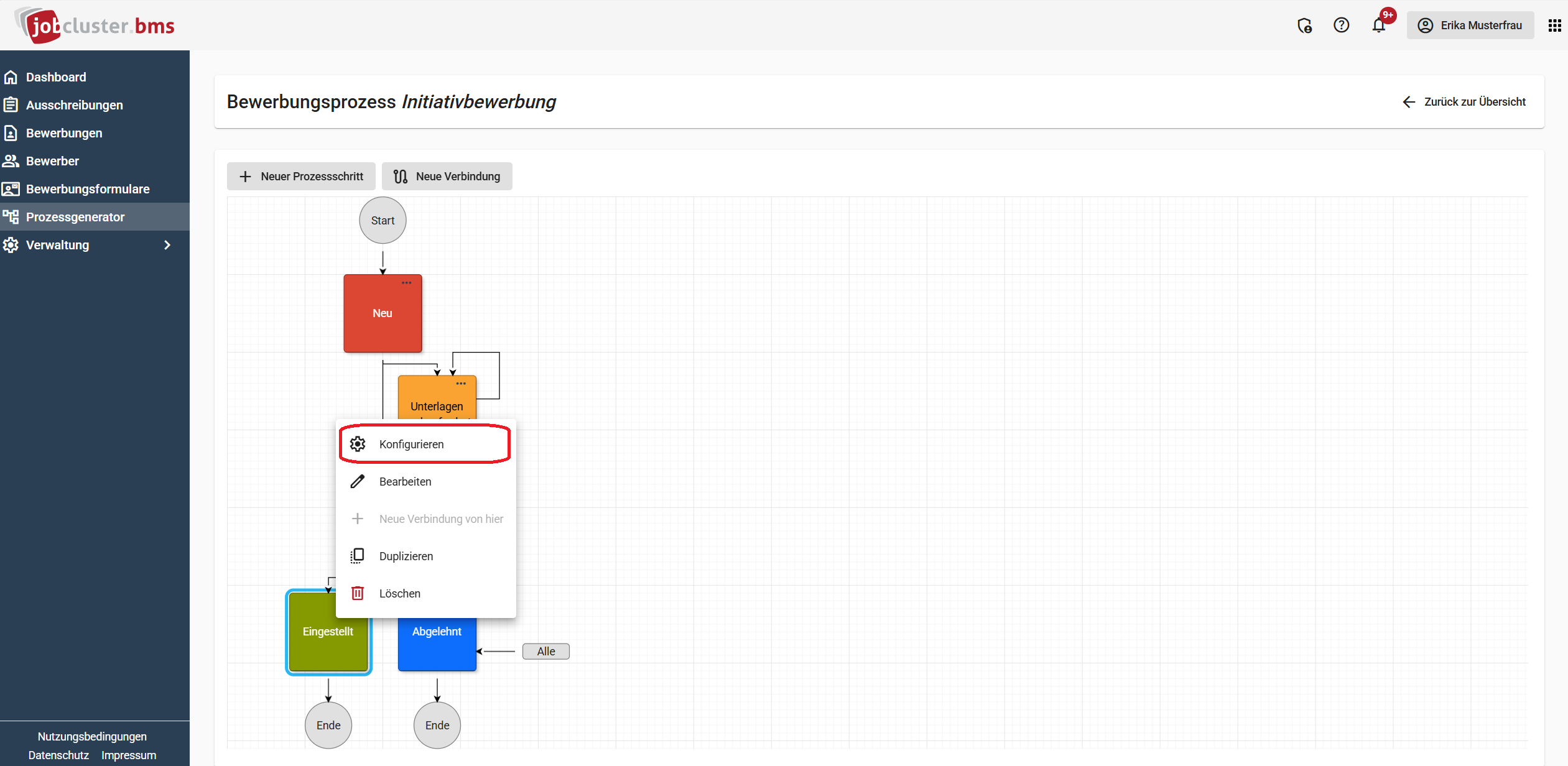Open Bewerbungen in the sidebar
Screen dimensions: 1568x766
click(95, 133)
